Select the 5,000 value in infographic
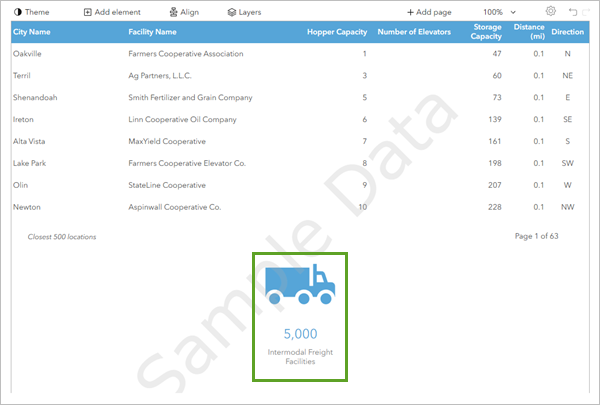Image resolution: width=600 pixels, height=405 pixels. tap(300, 333)
